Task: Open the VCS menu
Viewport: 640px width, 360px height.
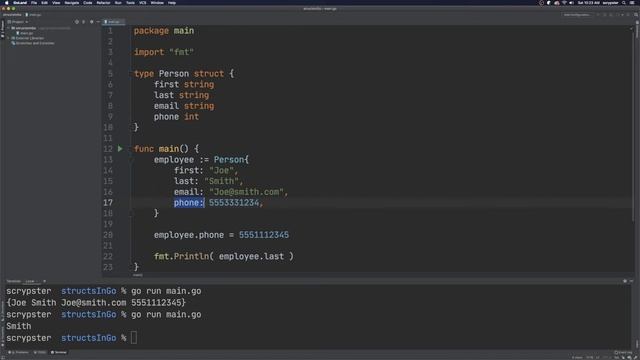Action: [x=142, y=2]
